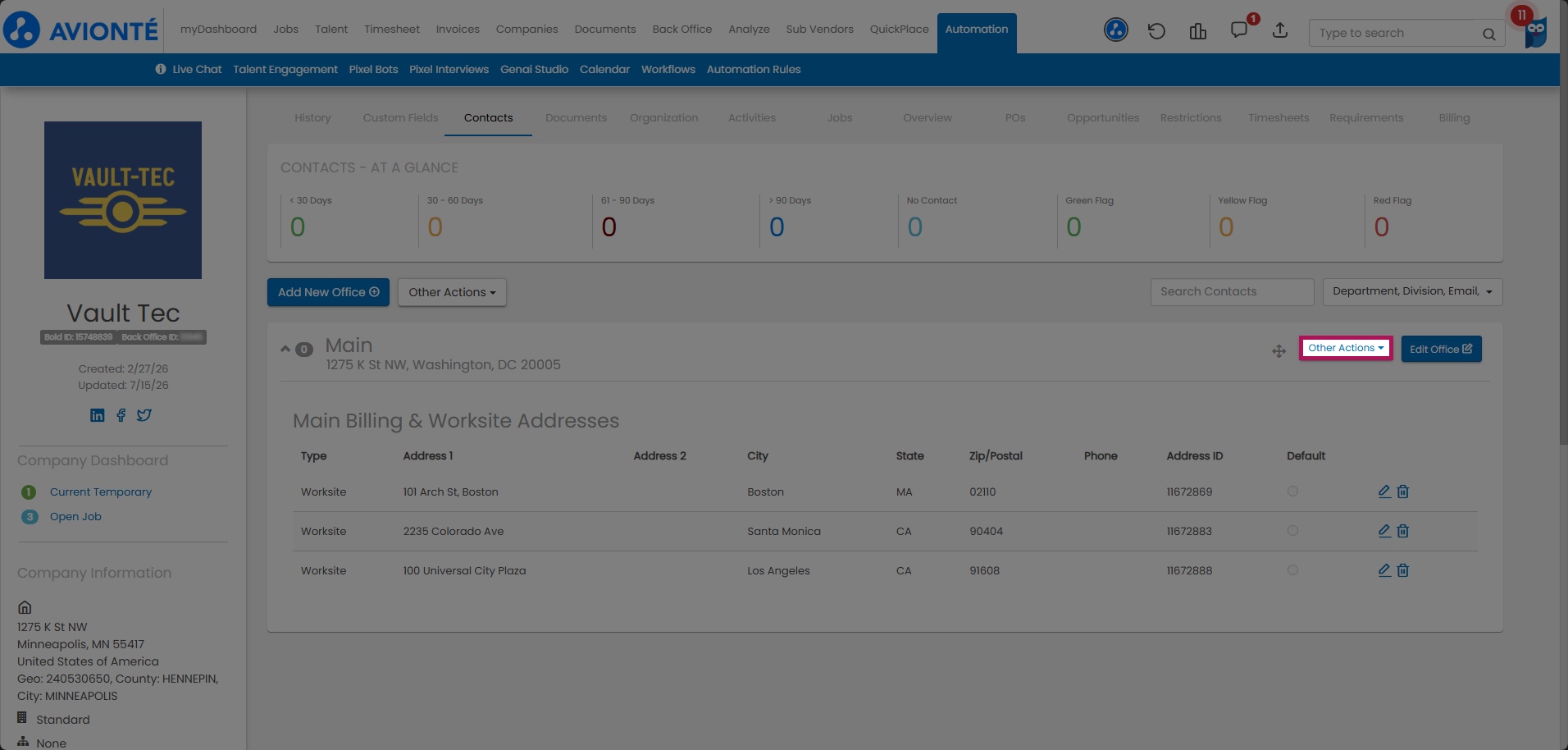Edit the 101 Arch St address row
This screenshot has width=1568, height=750.
(x=1384, y=492)
